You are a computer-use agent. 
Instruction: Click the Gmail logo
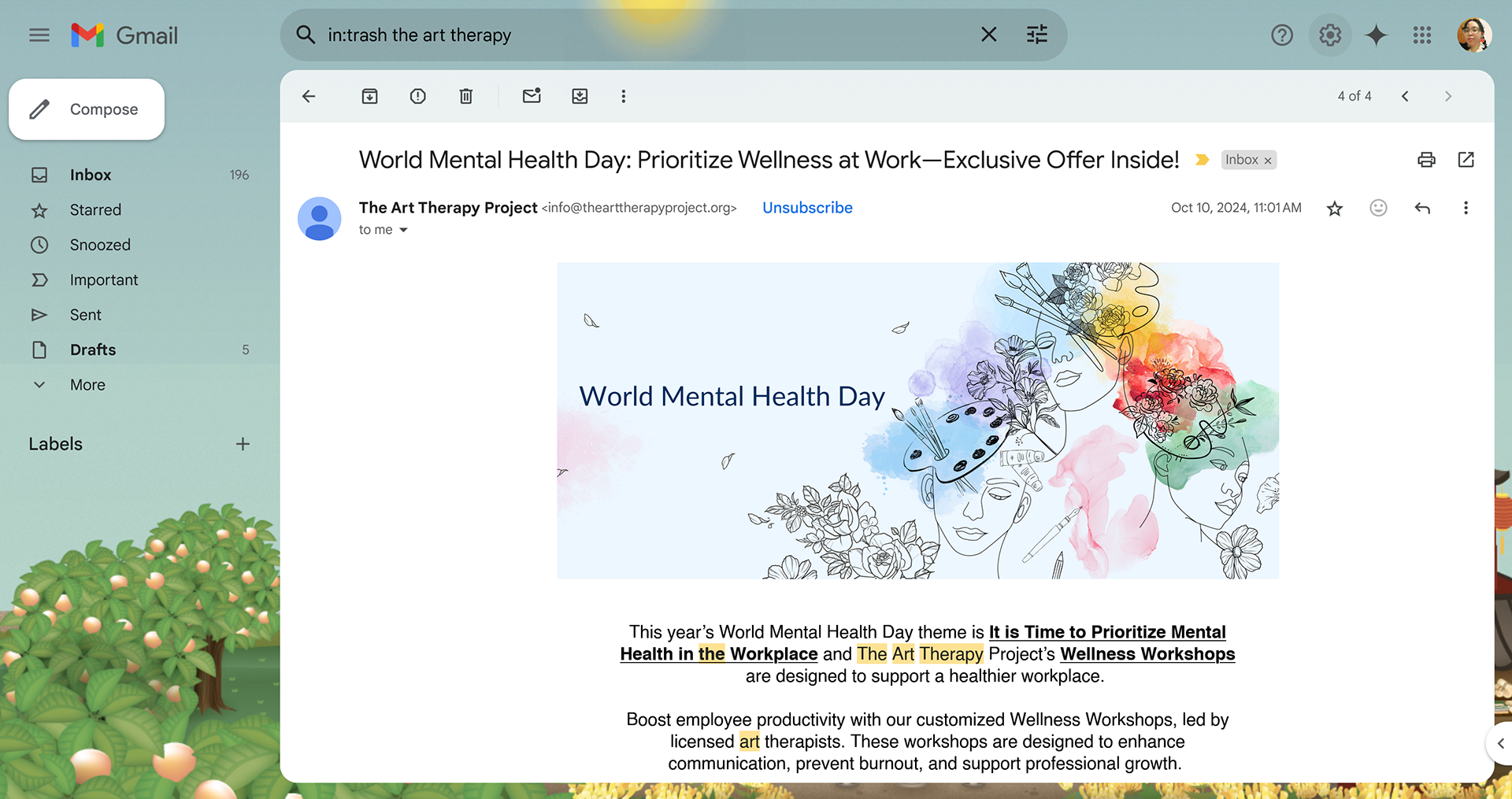coord(124,35)
